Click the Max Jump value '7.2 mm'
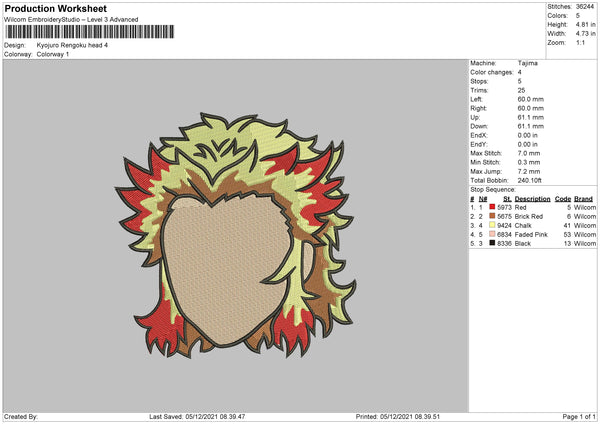Viewport: 600px width, 424px height. 528,171
